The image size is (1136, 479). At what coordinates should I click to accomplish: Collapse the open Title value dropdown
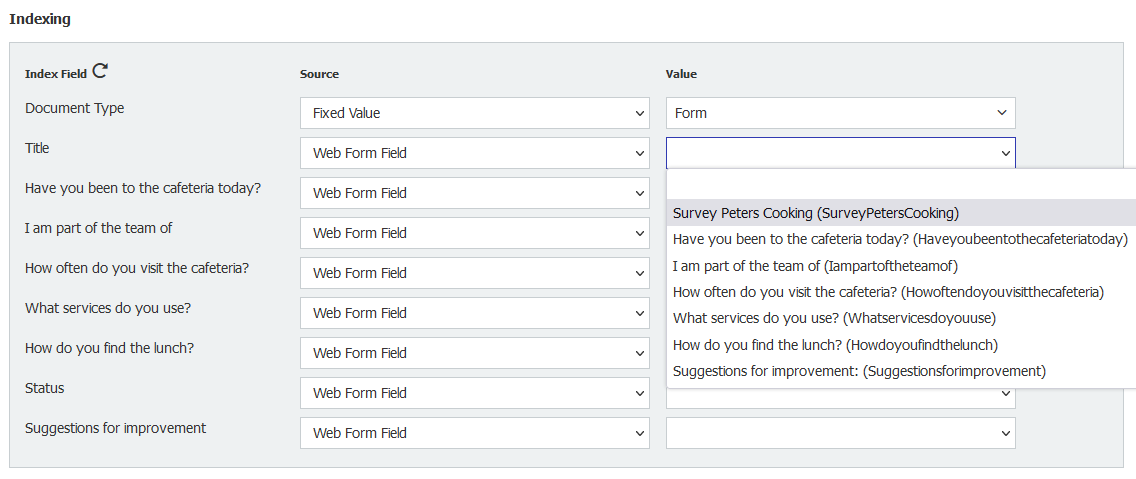[x=840, y=153]
